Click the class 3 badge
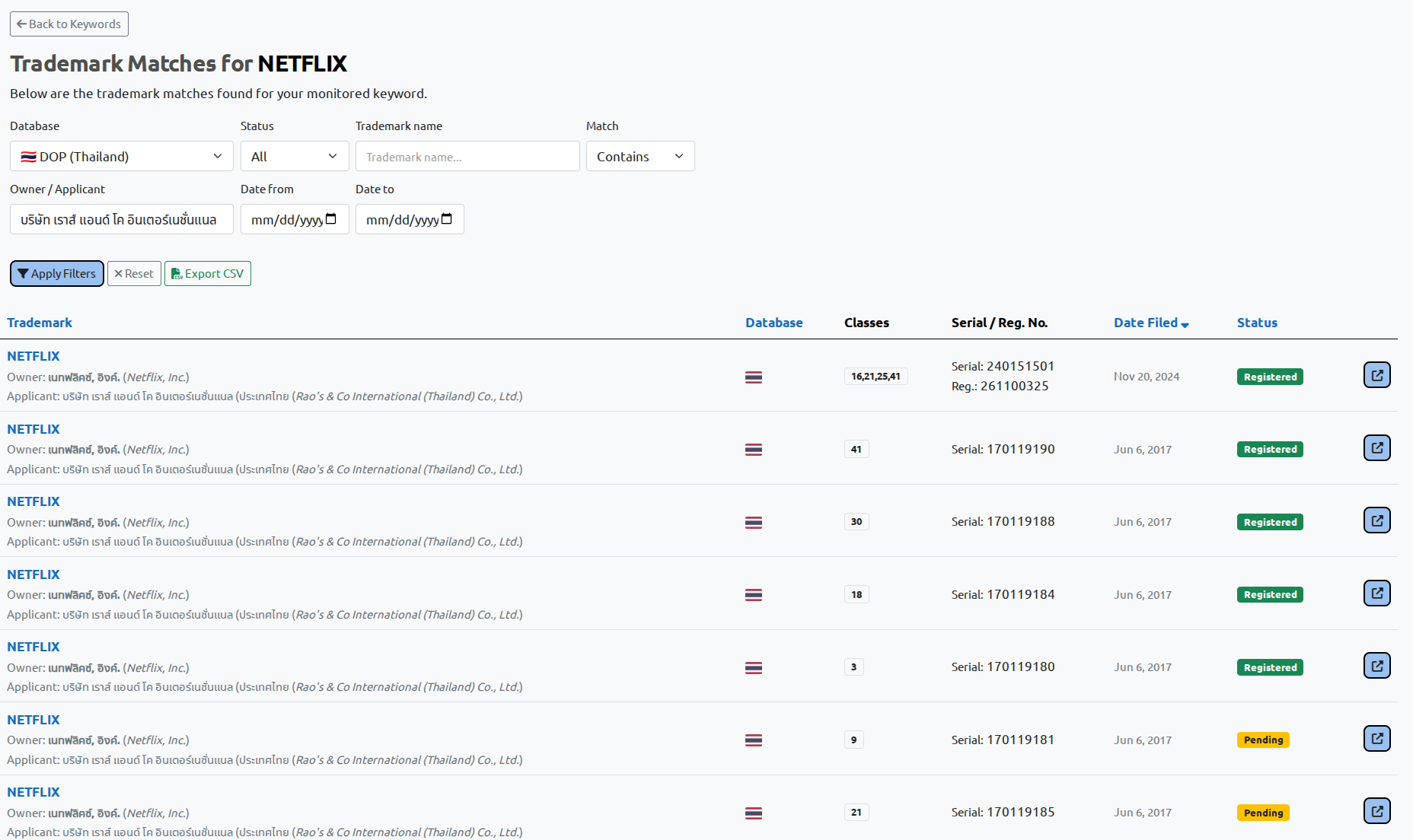This screenshot has height=840, width=1413. pos(853,667)
